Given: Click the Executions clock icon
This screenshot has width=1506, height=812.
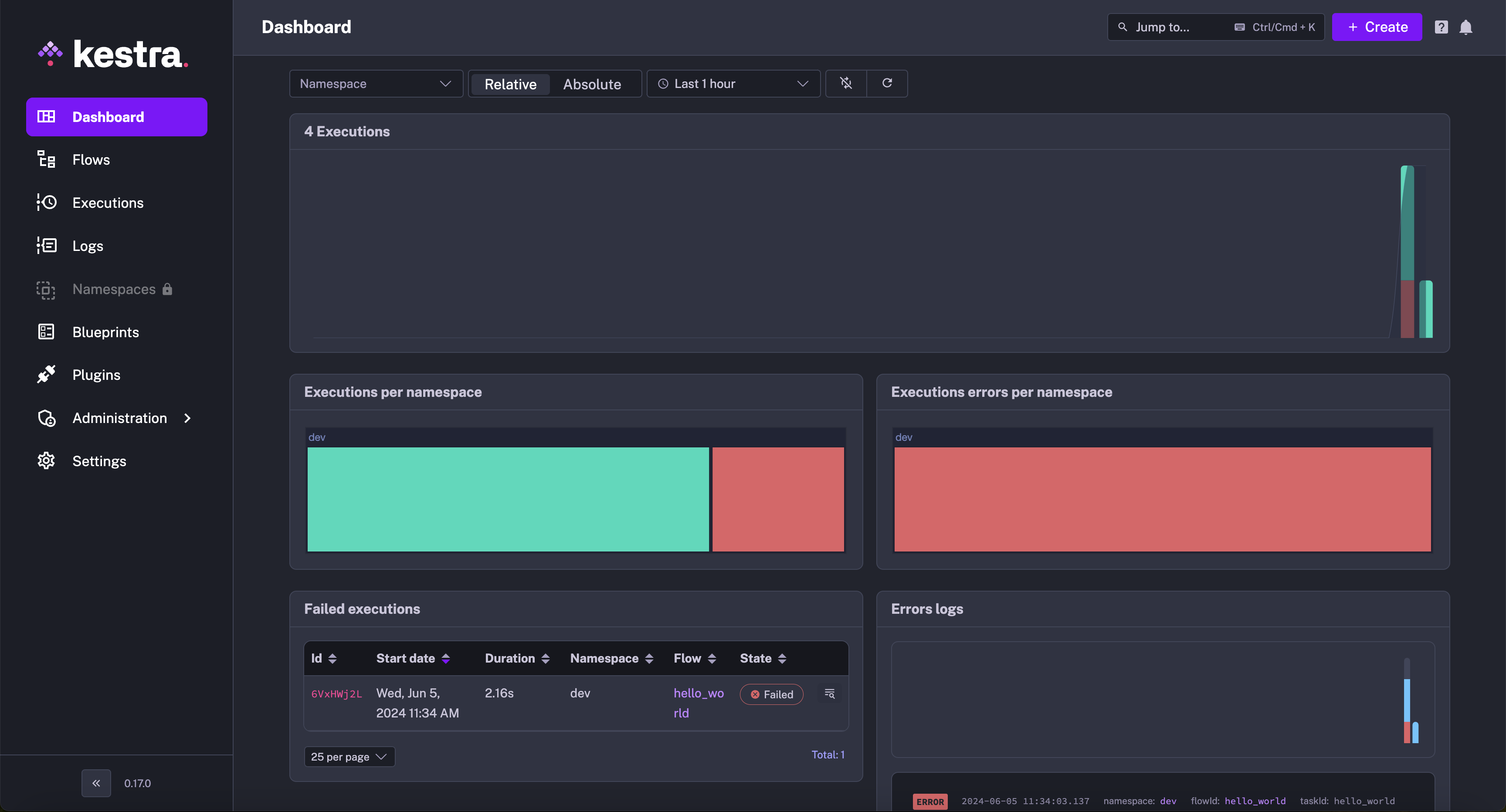Looking at the screenshot, I should pos(46,202).
